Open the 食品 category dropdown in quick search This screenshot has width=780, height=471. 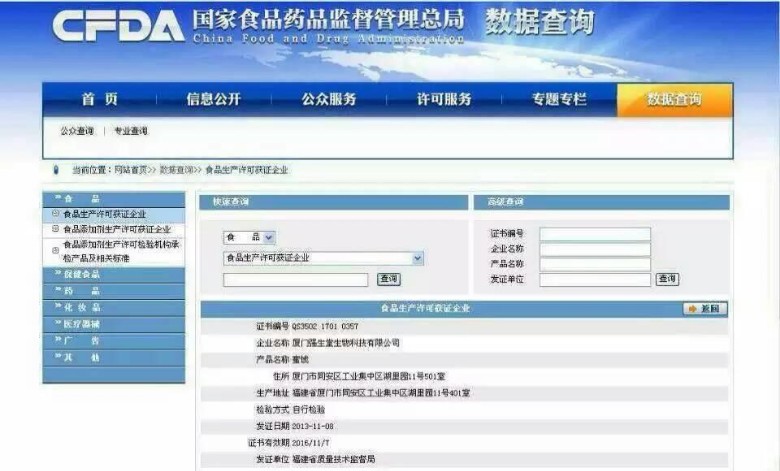[249, 238]
